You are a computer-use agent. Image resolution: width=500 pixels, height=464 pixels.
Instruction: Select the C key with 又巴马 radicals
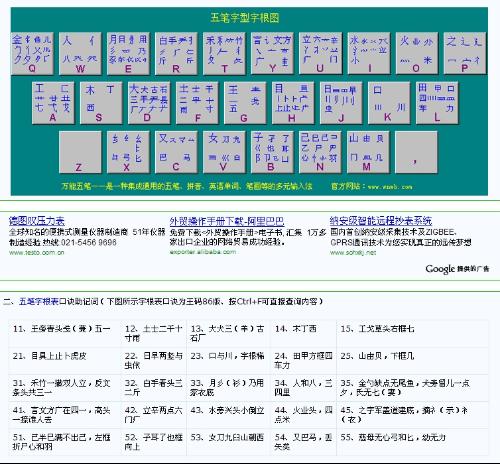point(176,152)
